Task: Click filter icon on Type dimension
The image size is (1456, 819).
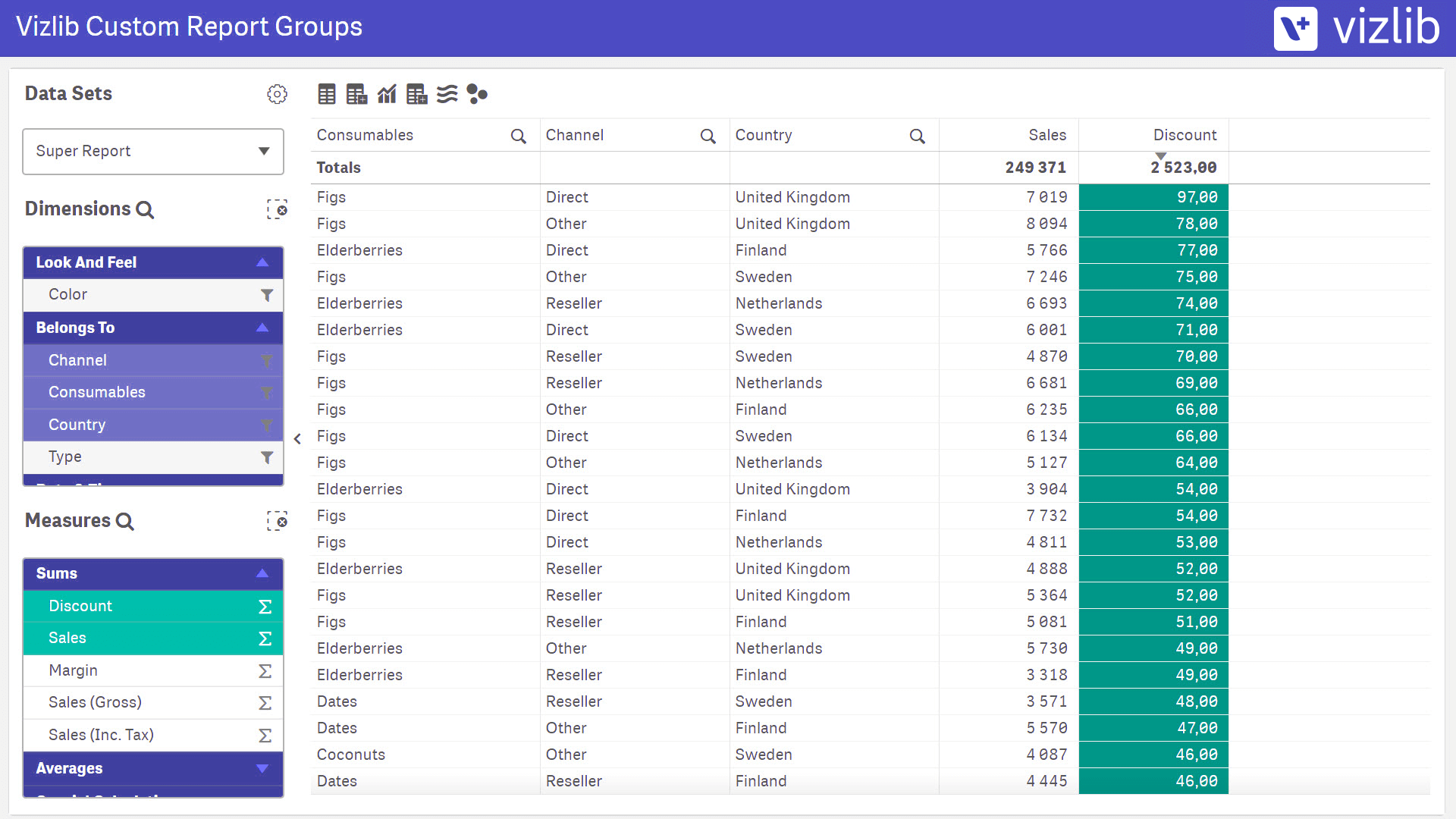Action: pos(267,457)
